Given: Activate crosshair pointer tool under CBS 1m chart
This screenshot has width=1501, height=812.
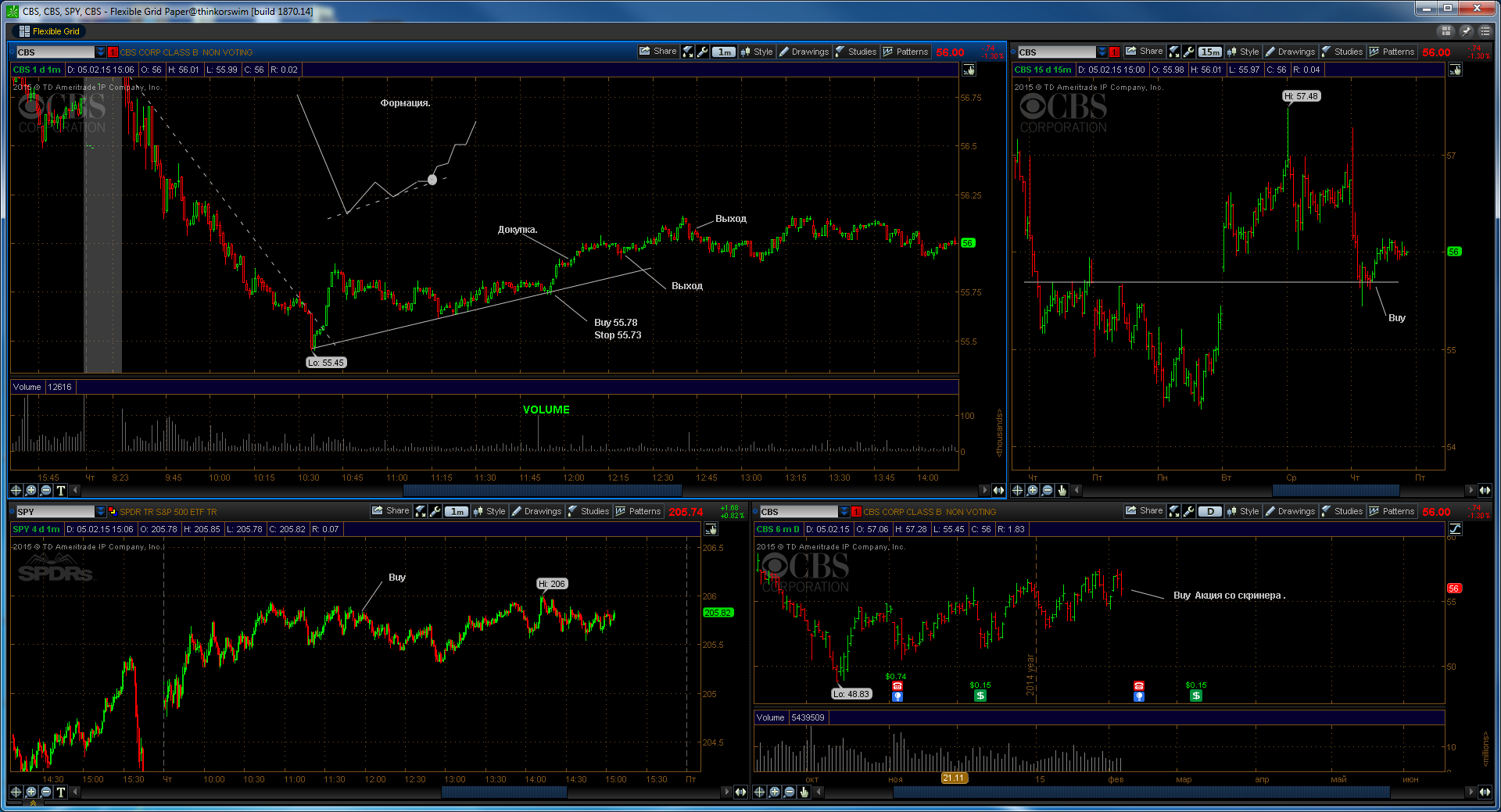Looking at the screenshot, I should click(16, 490).
